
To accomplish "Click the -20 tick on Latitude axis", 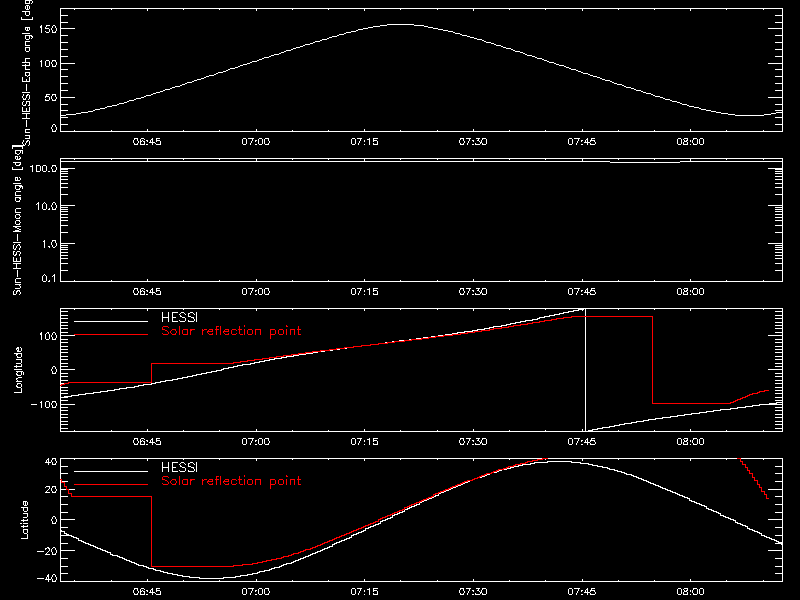I will (47, 552).
